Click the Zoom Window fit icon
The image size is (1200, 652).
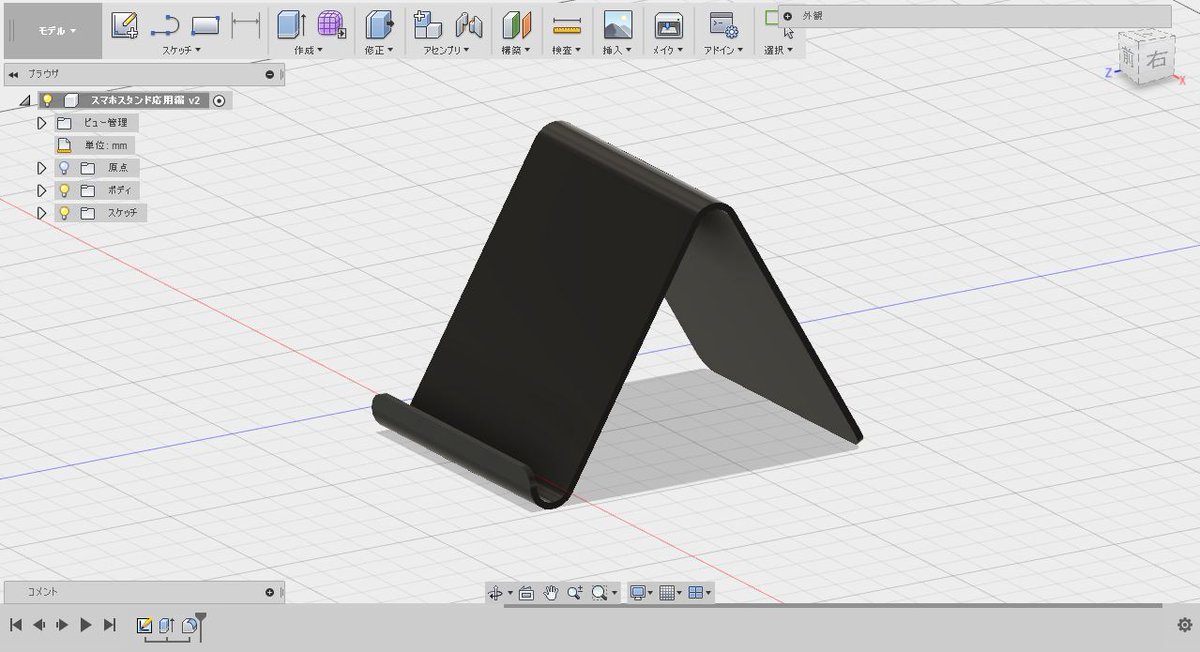[599, 593]
